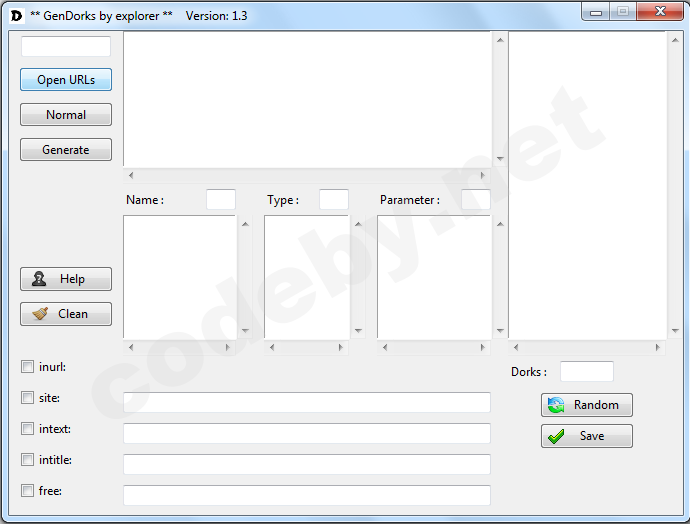690x524 pixels.
Task: Focus the intitle: text field
Action: click(307, 464)
